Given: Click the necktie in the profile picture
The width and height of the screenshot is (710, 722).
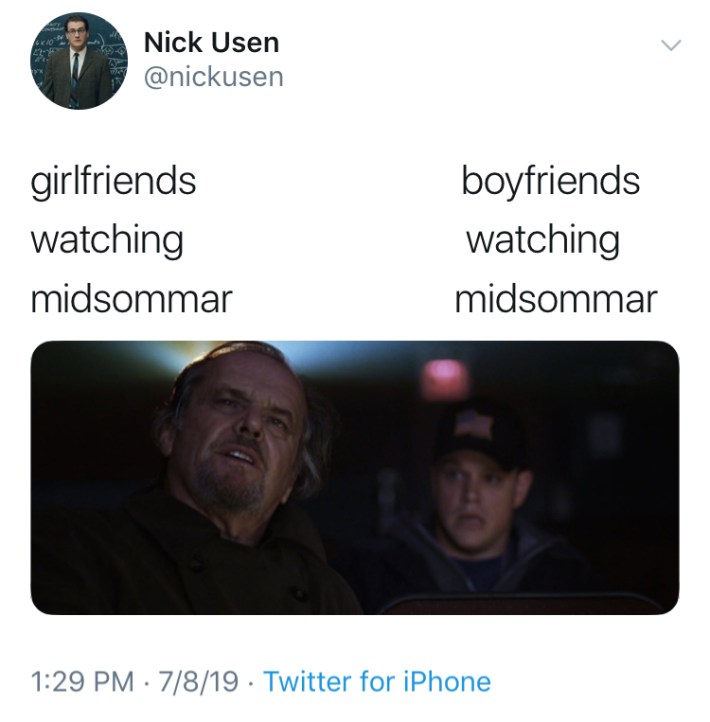Looking at the screenshot, I should [x=75, y=79].
